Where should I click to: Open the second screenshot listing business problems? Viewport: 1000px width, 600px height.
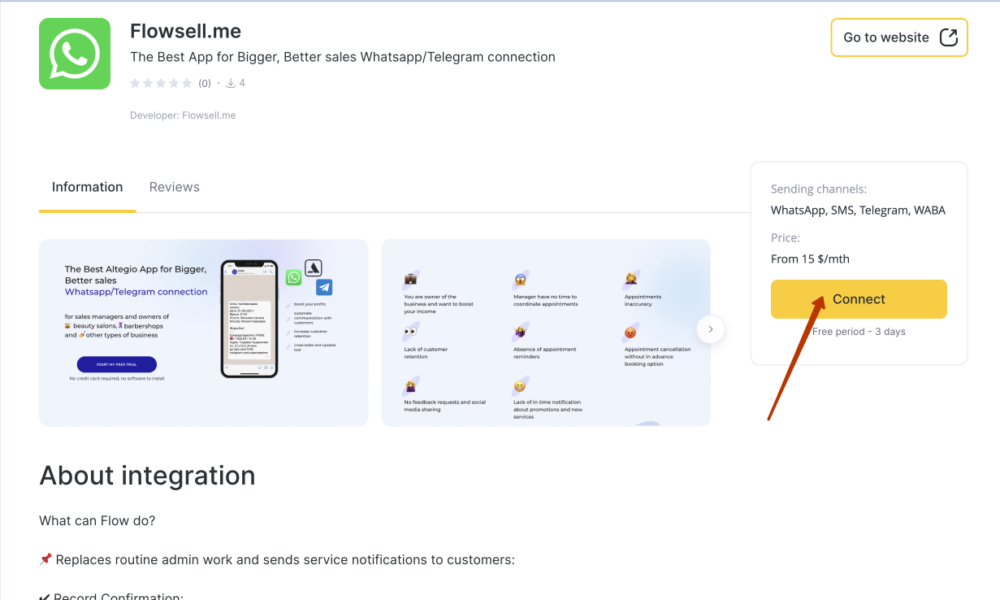[546, 332]
